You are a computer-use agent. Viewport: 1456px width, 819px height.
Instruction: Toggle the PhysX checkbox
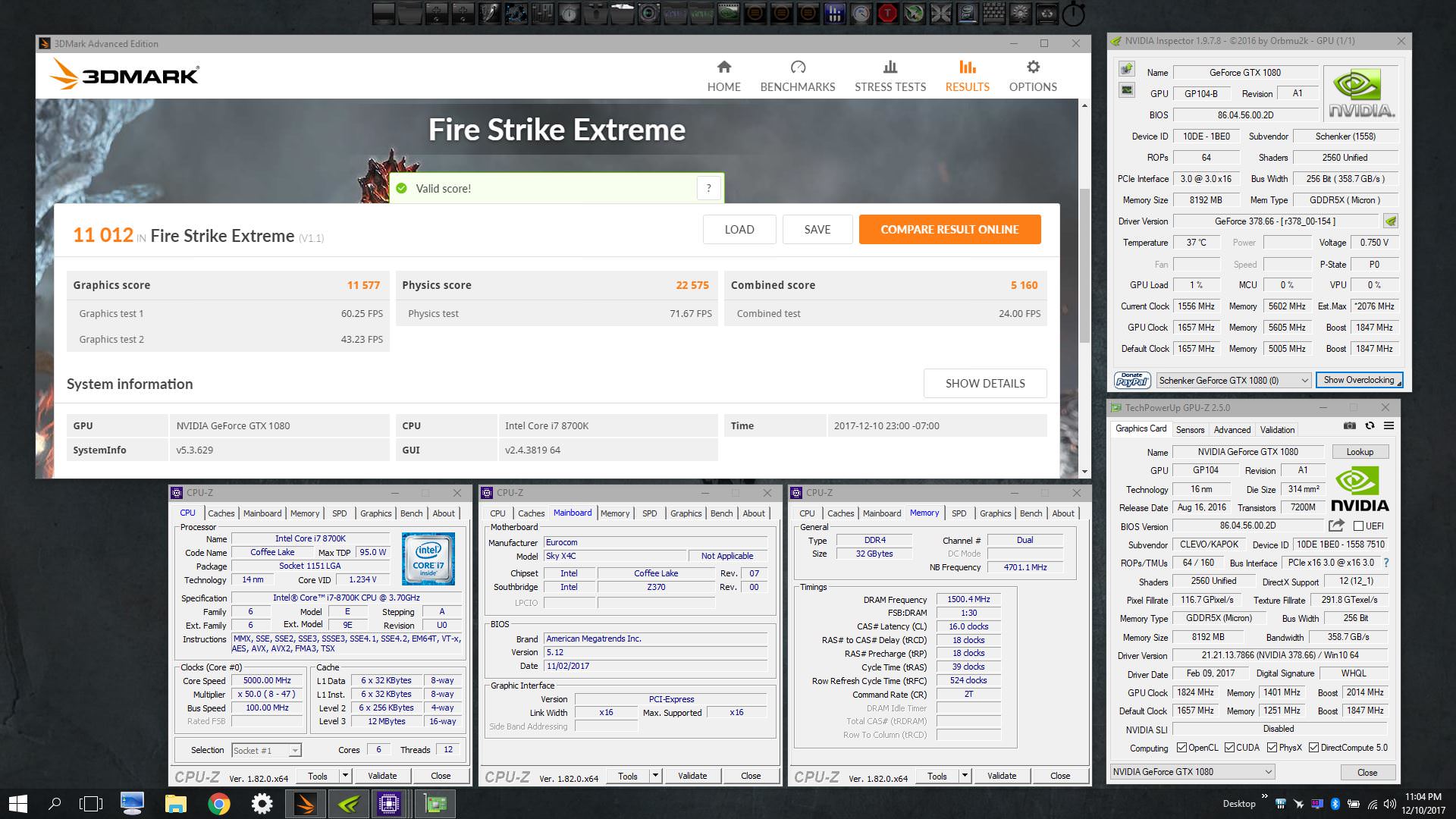[1272, 748]
